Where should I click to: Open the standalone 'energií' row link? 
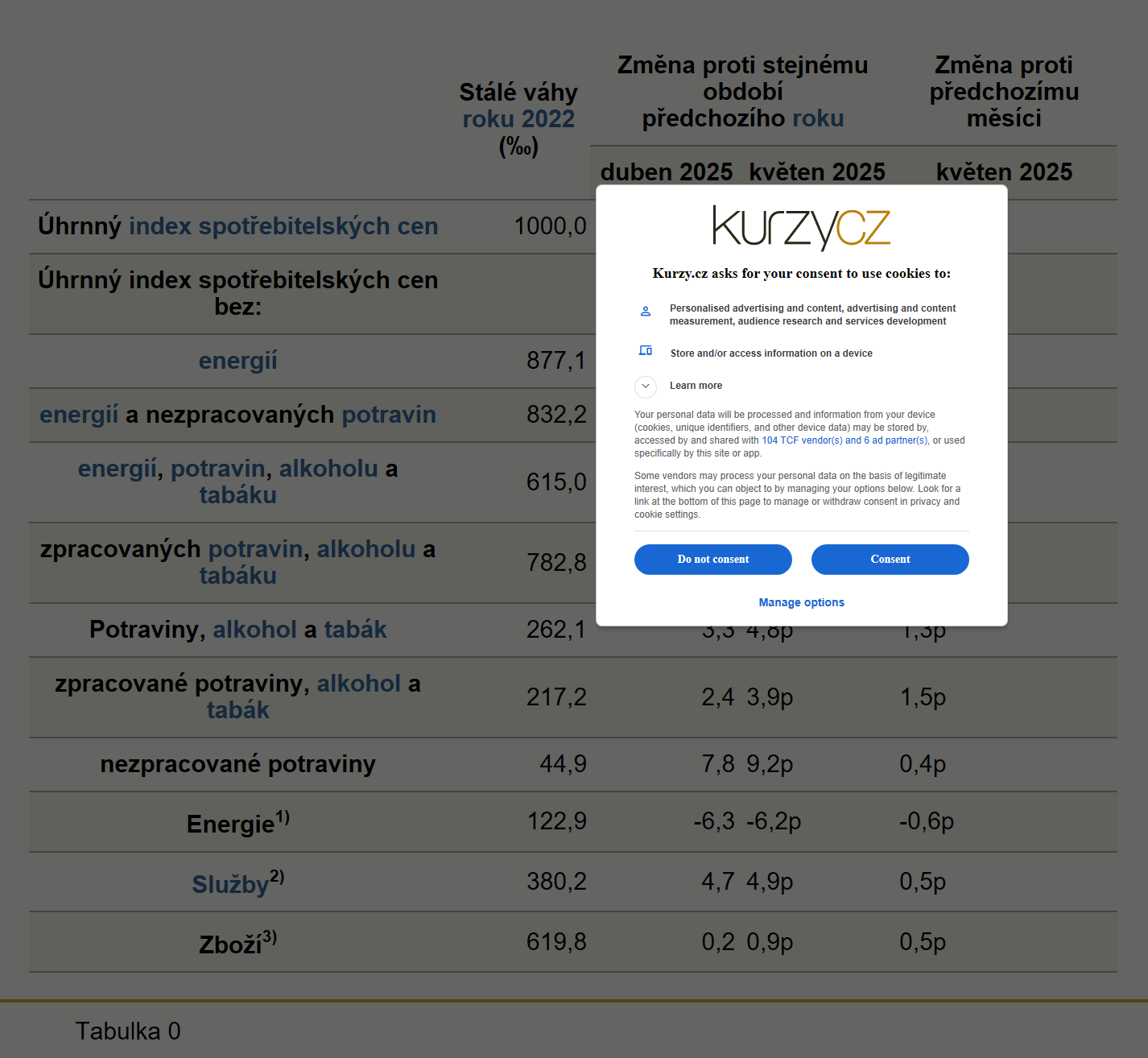coord(237,361)
